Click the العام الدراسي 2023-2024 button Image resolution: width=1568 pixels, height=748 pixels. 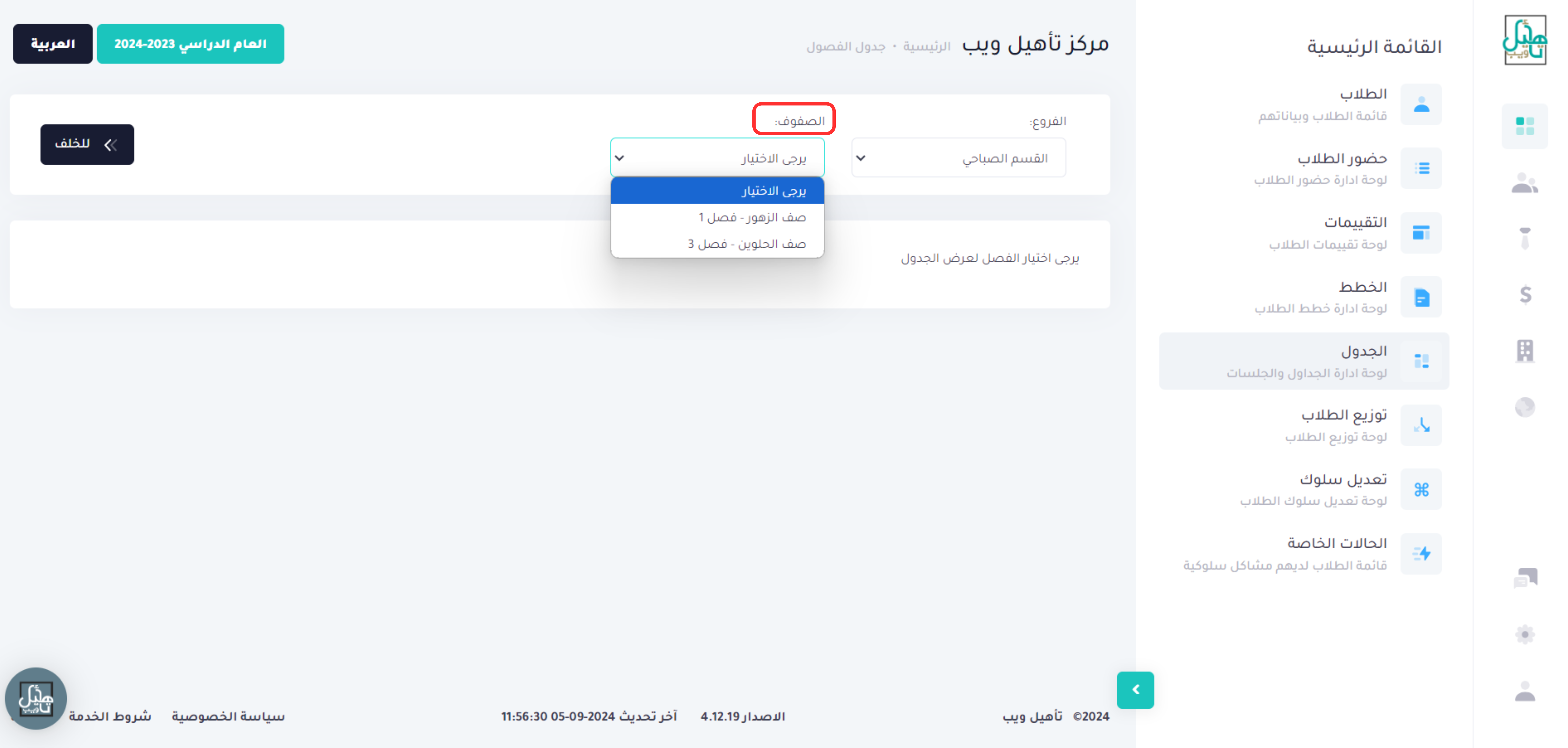(x=191, y=44)
